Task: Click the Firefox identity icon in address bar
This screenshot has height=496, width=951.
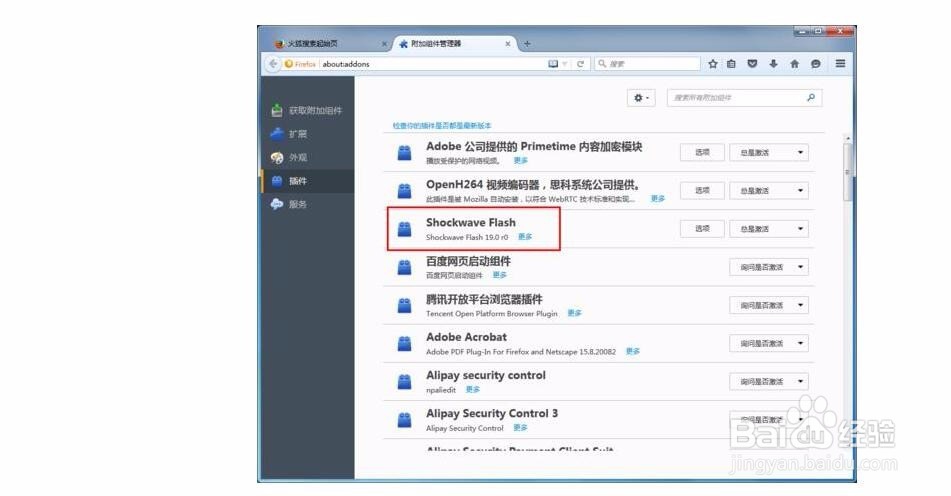Action: click(x=289, y=64)
